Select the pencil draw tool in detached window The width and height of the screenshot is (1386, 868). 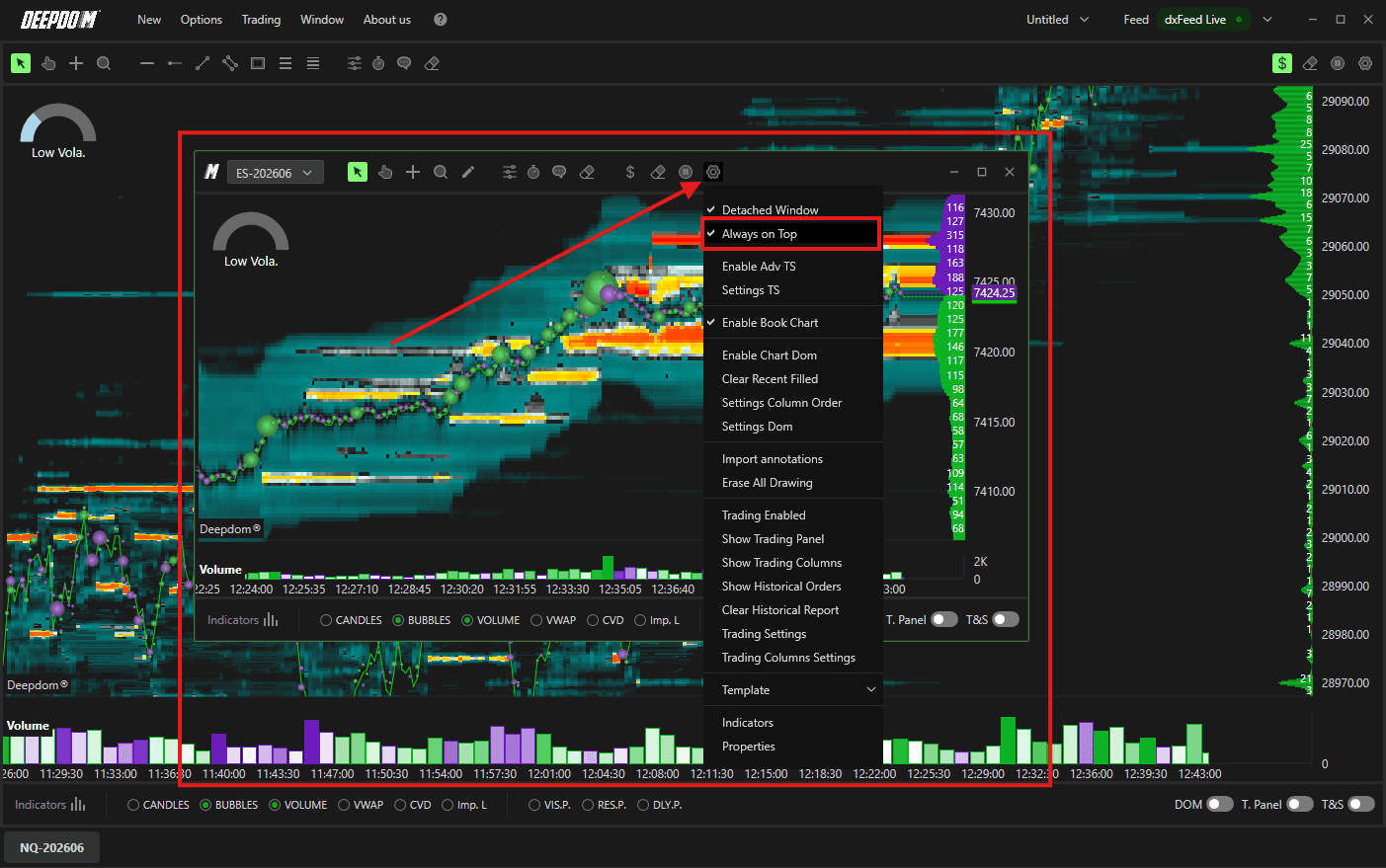(x=468, y=172)
